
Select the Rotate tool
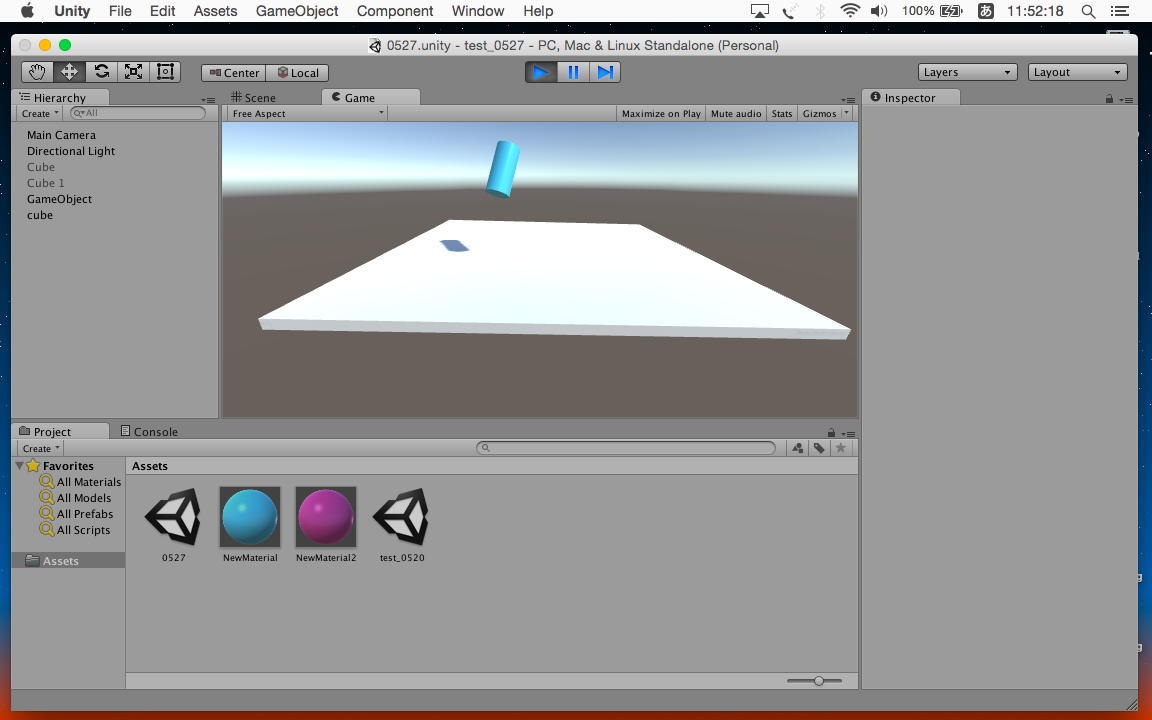click(101, 72)
